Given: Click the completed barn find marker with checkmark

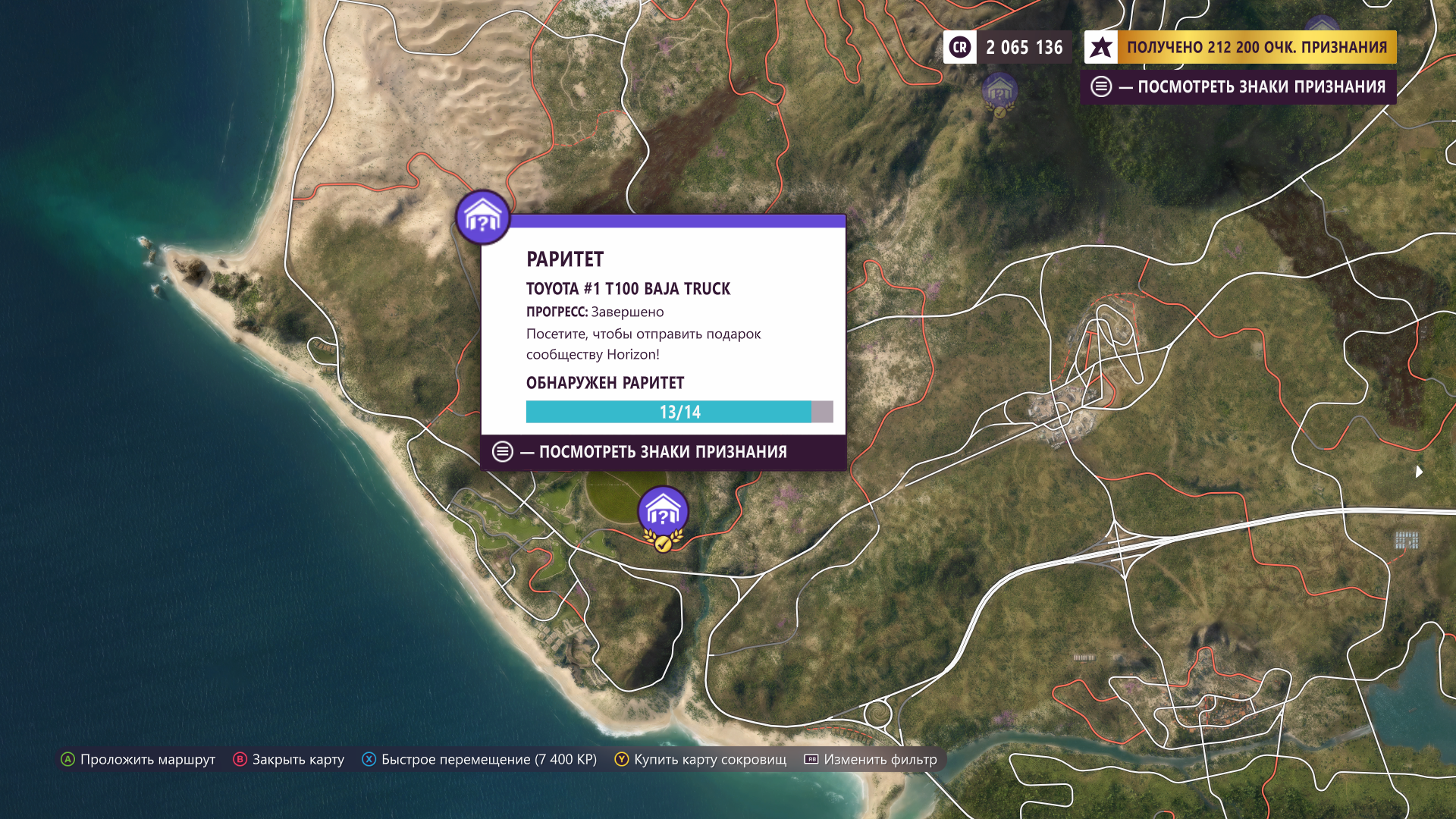Looking at the screenshot, I should click(663, 517).
